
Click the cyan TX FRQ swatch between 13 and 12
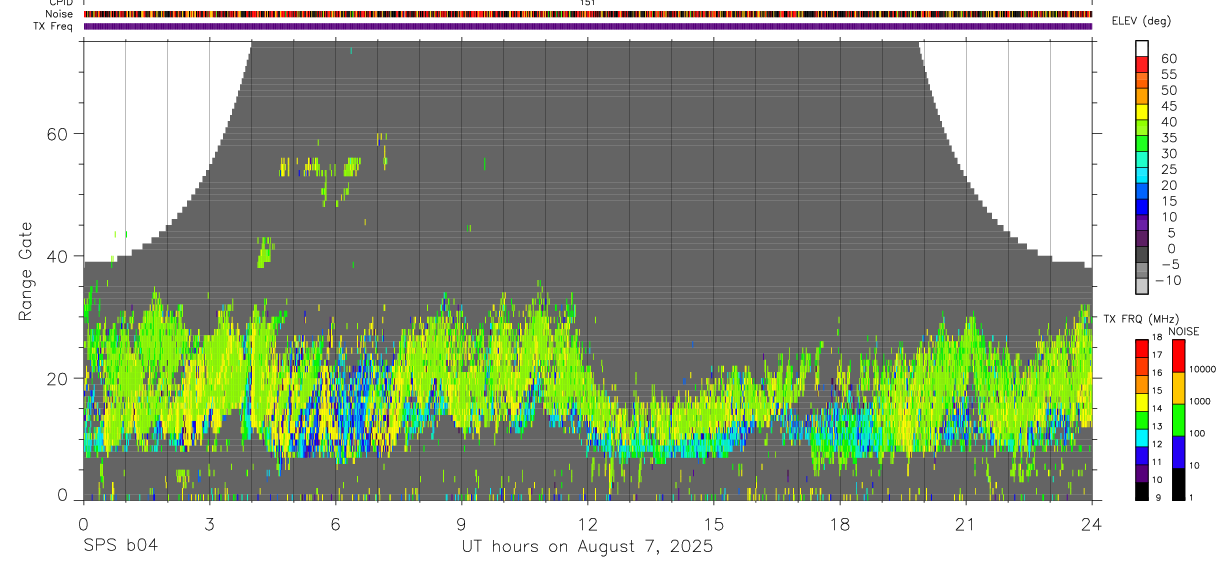tap(1142, 438)
